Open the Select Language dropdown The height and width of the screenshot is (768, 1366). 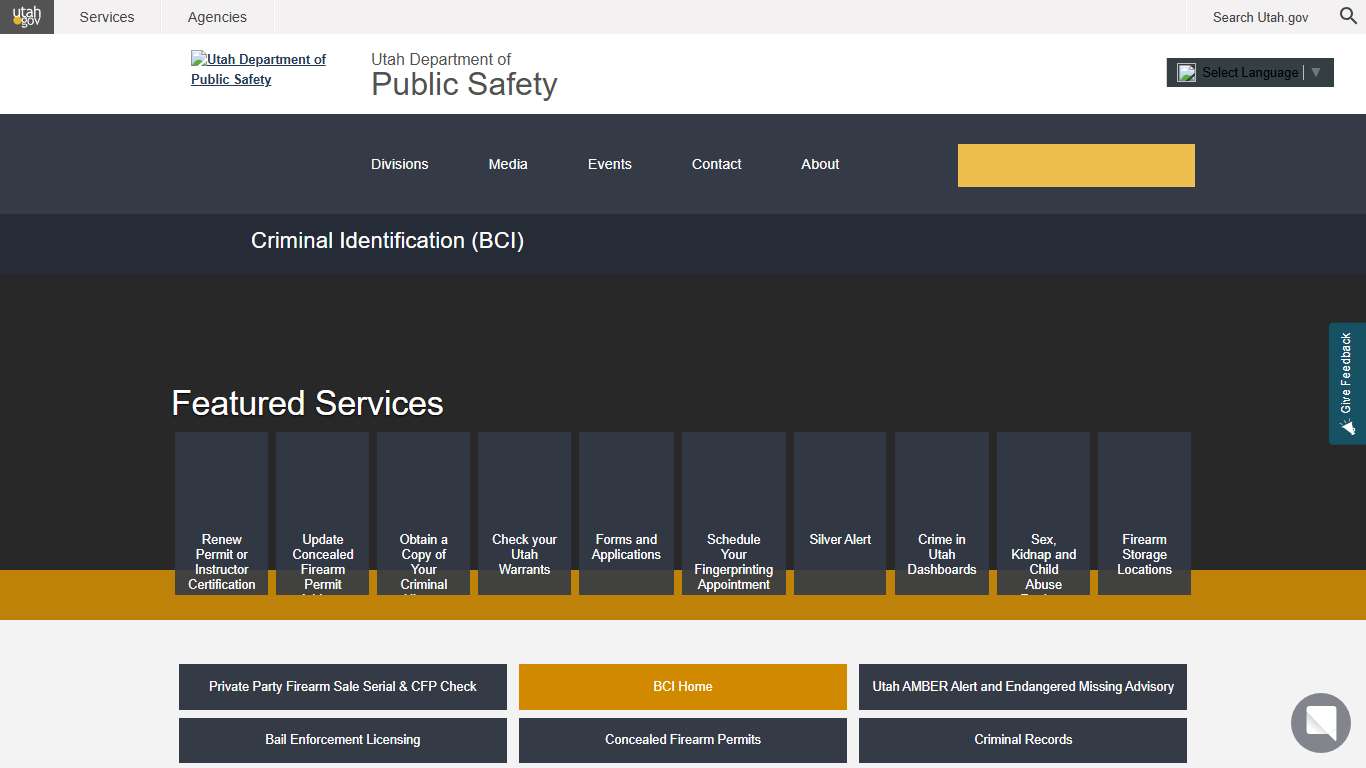(x=1249, y=72)
